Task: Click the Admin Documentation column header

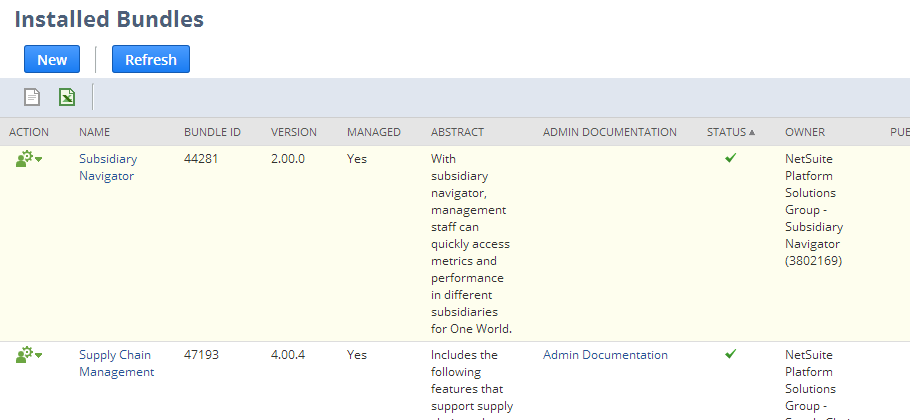Action: (x=610, y=132)
